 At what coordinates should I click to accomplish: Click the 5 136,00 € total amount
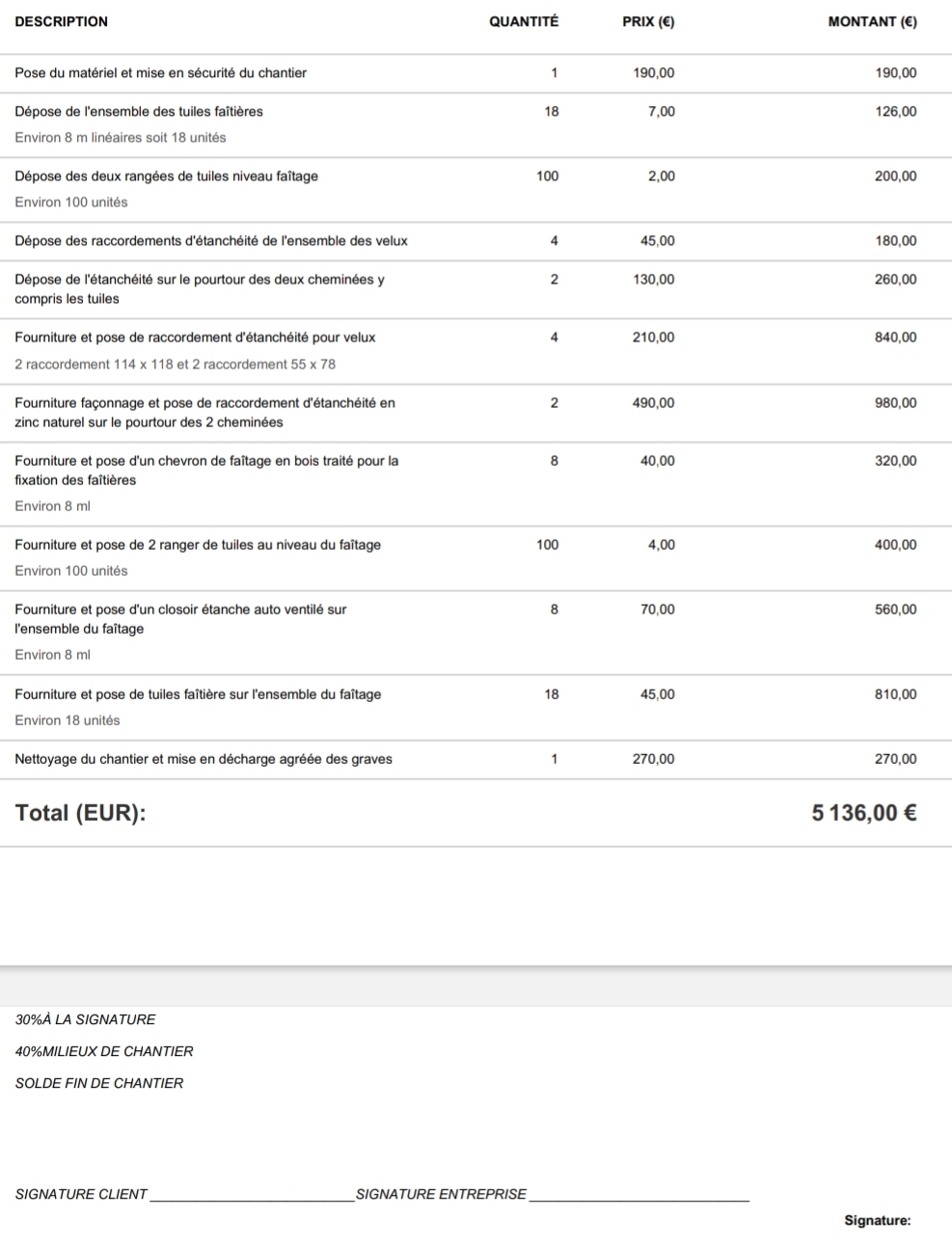point(863,813)
